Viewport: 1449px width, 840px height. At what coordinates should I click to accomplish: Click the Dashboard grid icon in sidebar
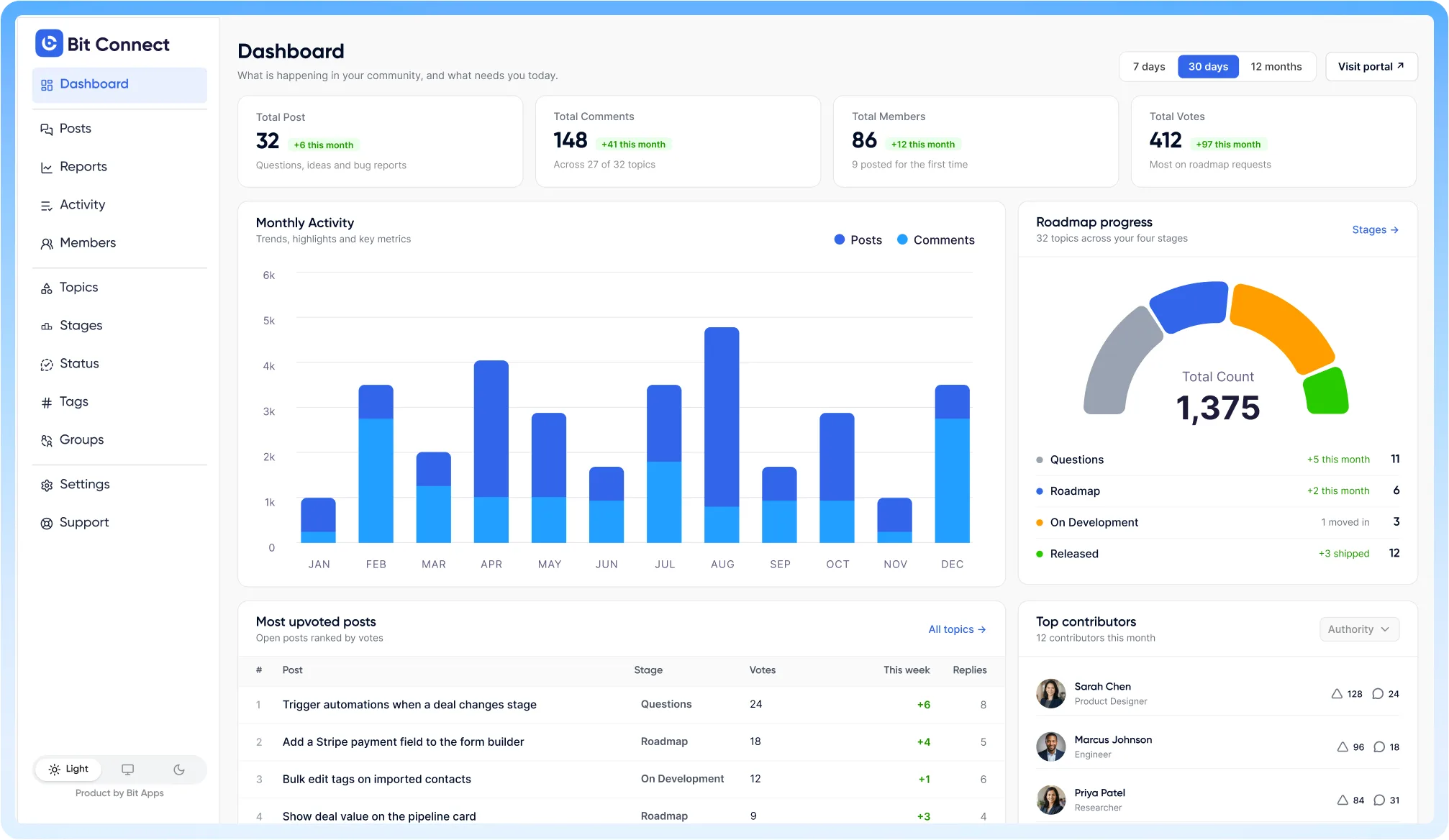pyautogui.click(x=47, y=85)
